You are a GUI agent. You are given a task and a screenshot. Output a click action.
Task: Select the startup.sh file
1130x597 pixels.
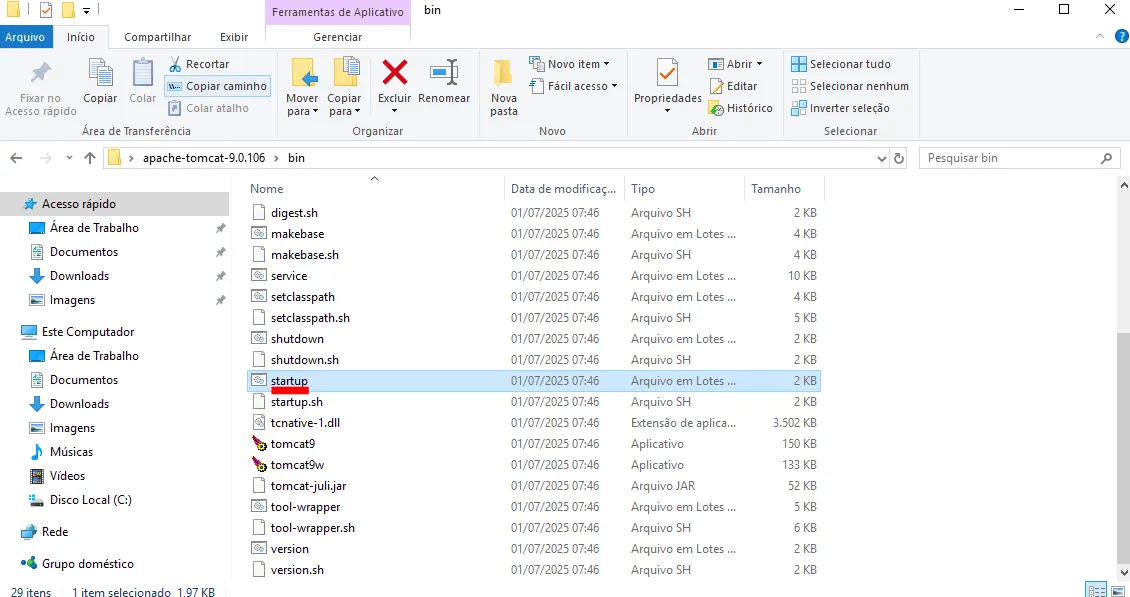297,402
